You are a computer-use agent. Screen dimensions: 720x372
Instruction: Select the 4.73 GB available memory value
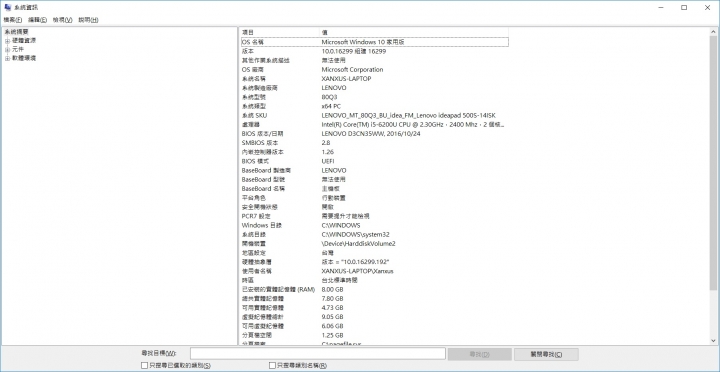pos(332,308)
